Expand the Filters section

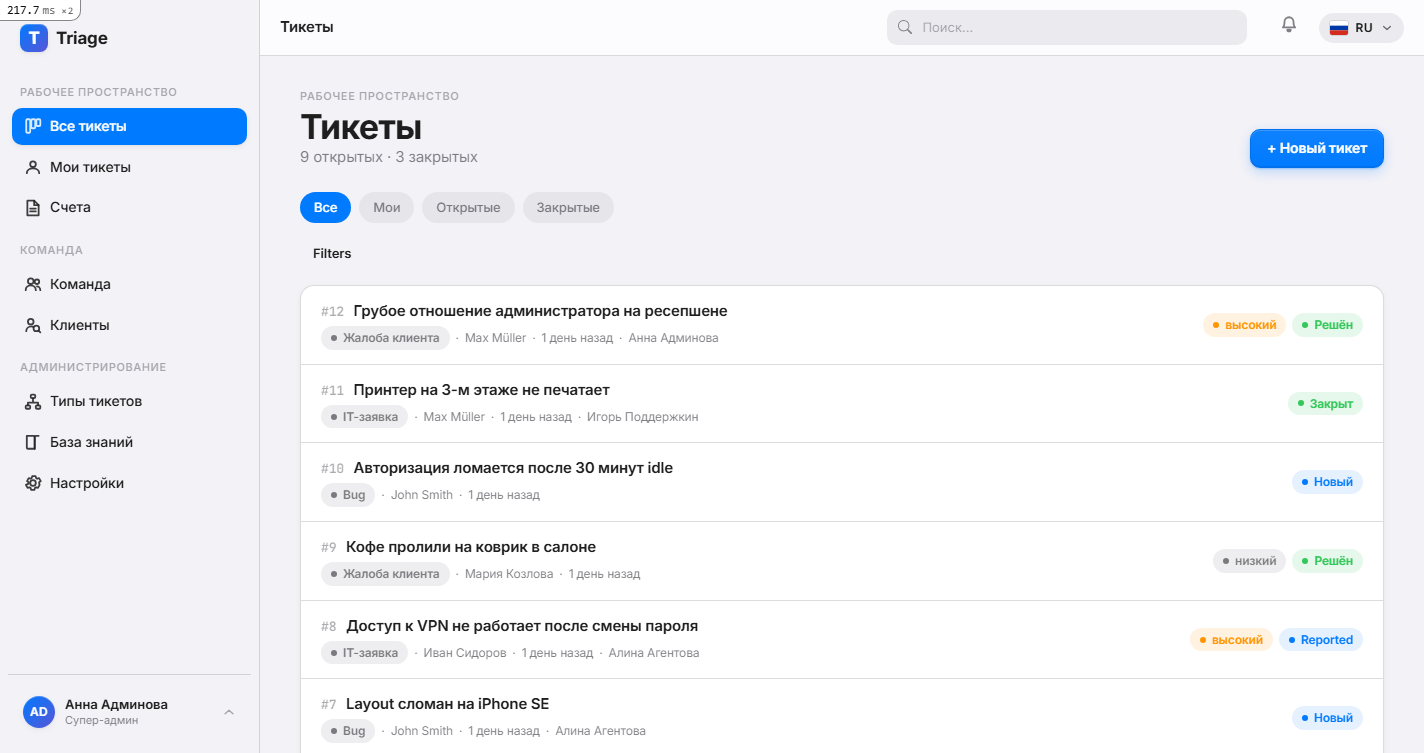[332, 254]
